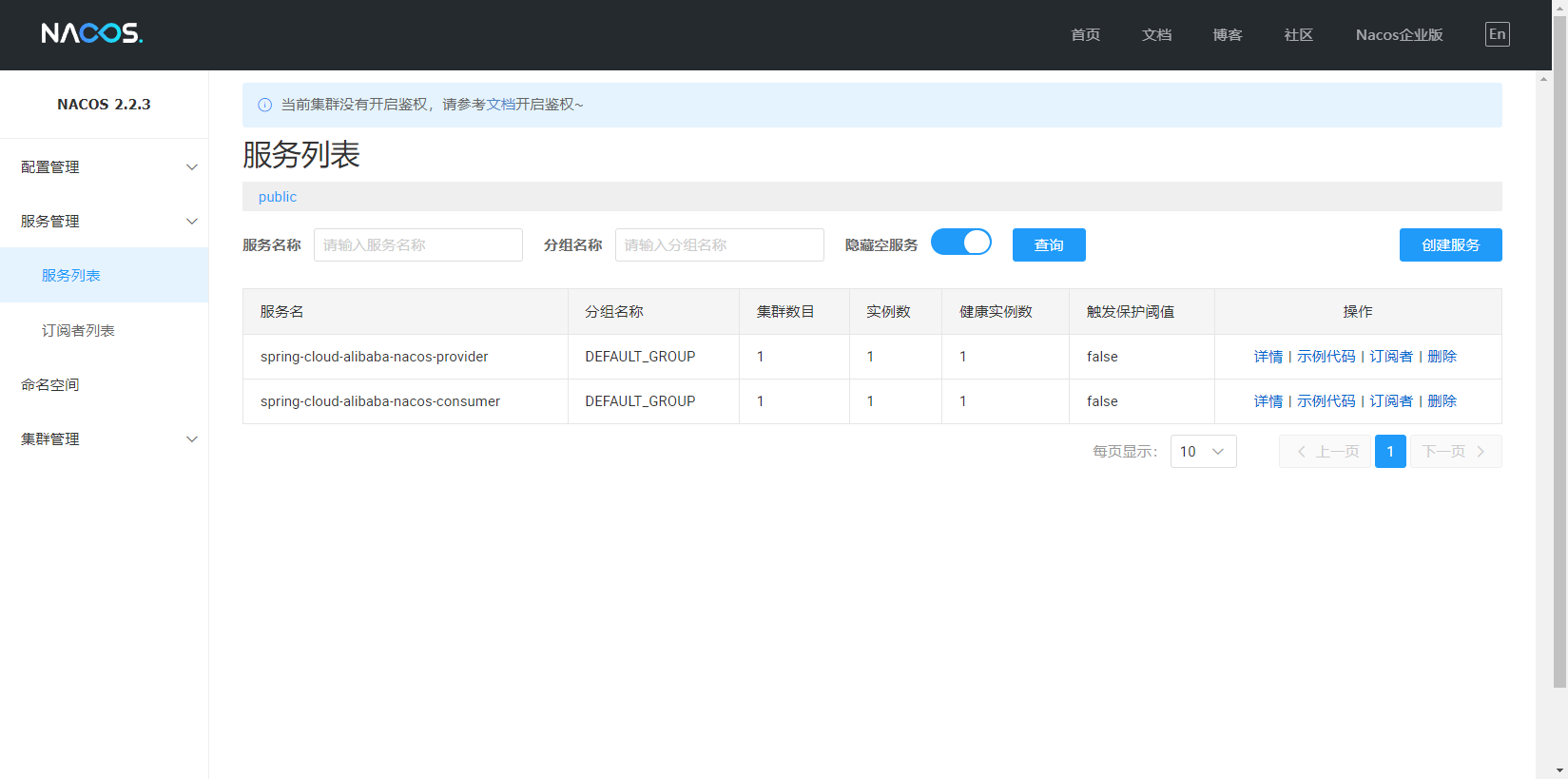Open 订阅者 for the nacos-provider service
1568x779 pixels.
click(x=1391, y=357)
